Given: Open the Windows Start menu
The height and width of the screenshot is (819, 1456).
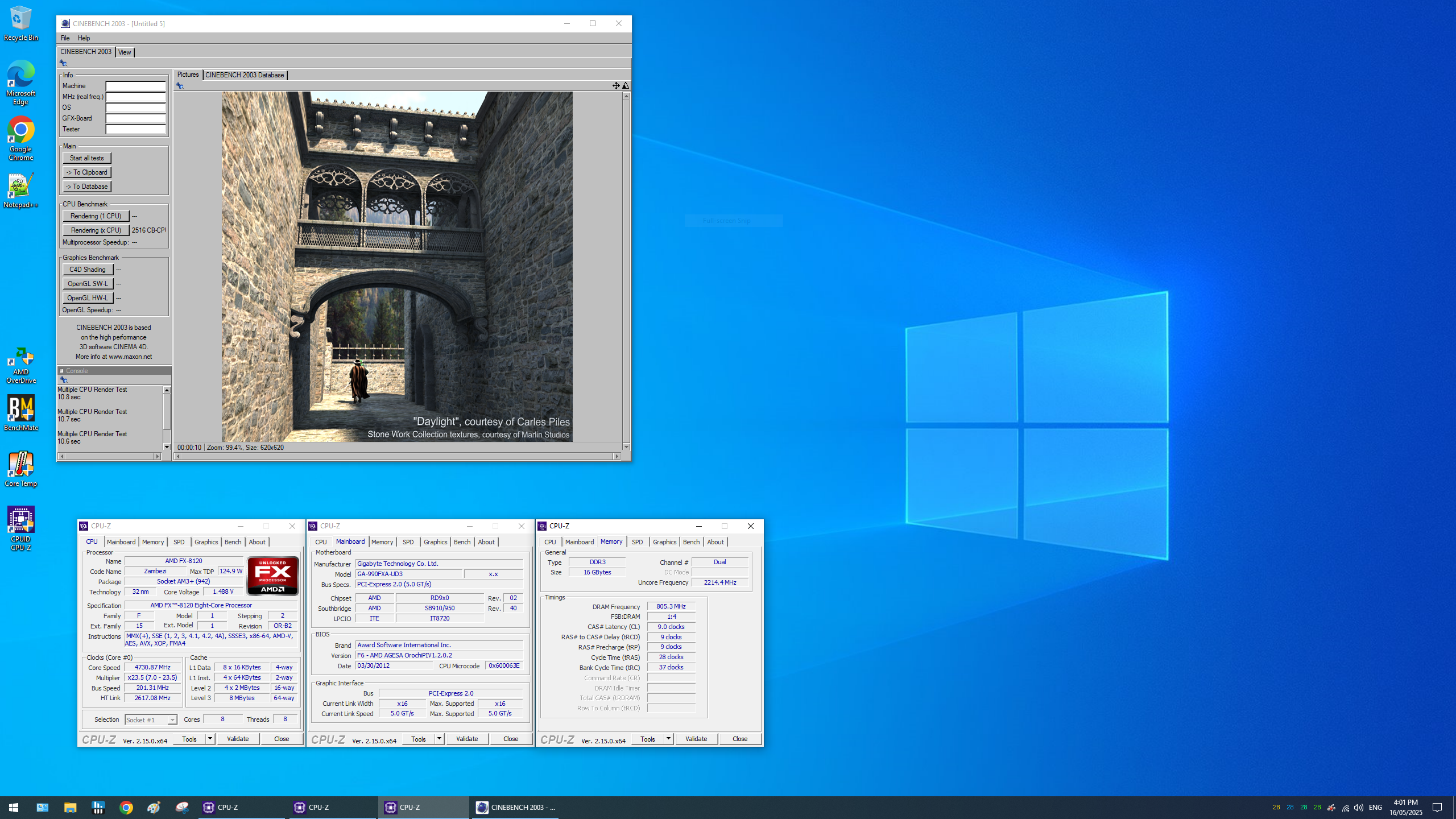Looking at the screenshot, I should (x=14, y=807).
